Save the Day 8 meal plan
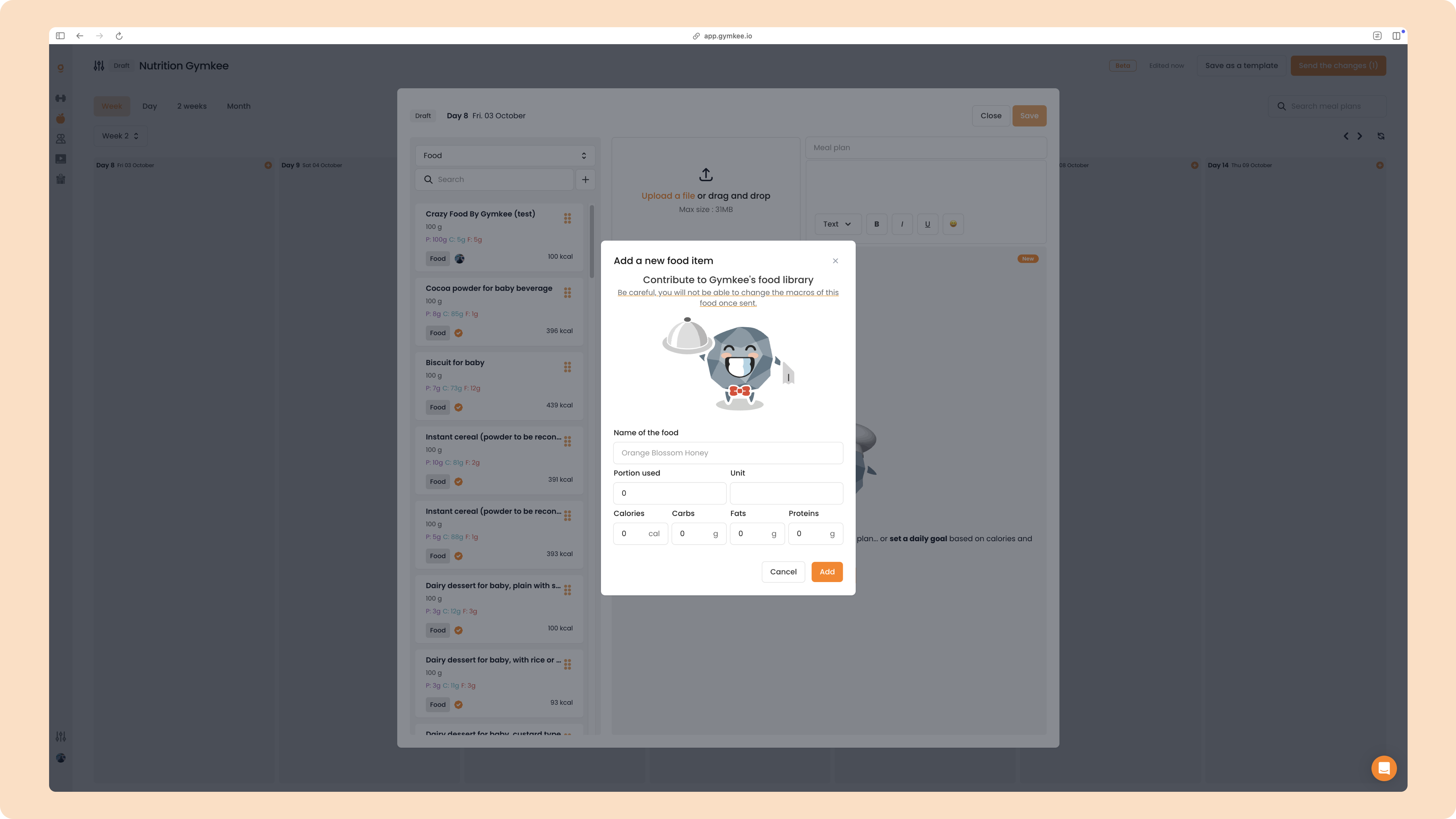 1029,116
